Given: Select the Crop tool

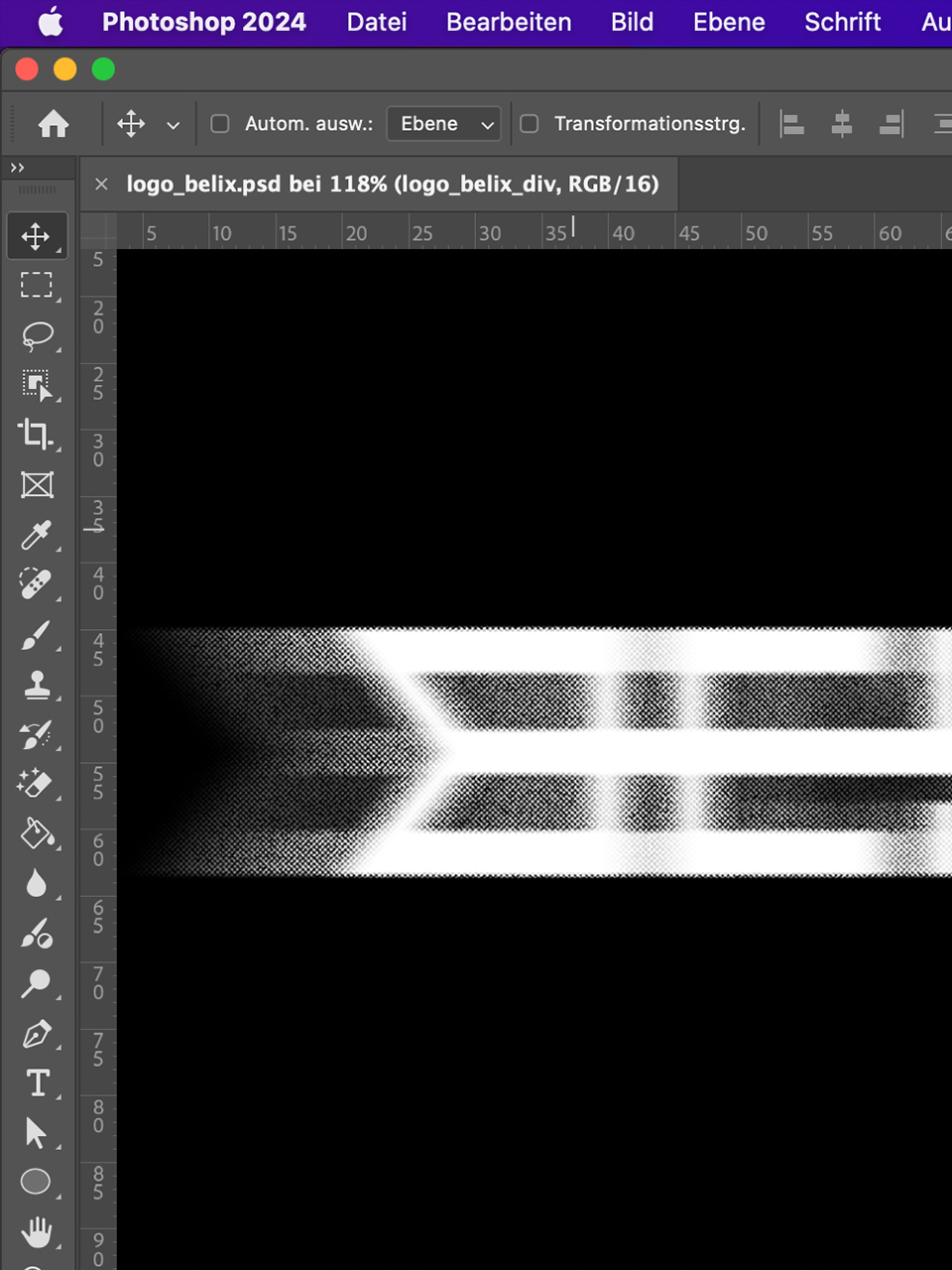Looking at the screenshot, I should point(37,435).
